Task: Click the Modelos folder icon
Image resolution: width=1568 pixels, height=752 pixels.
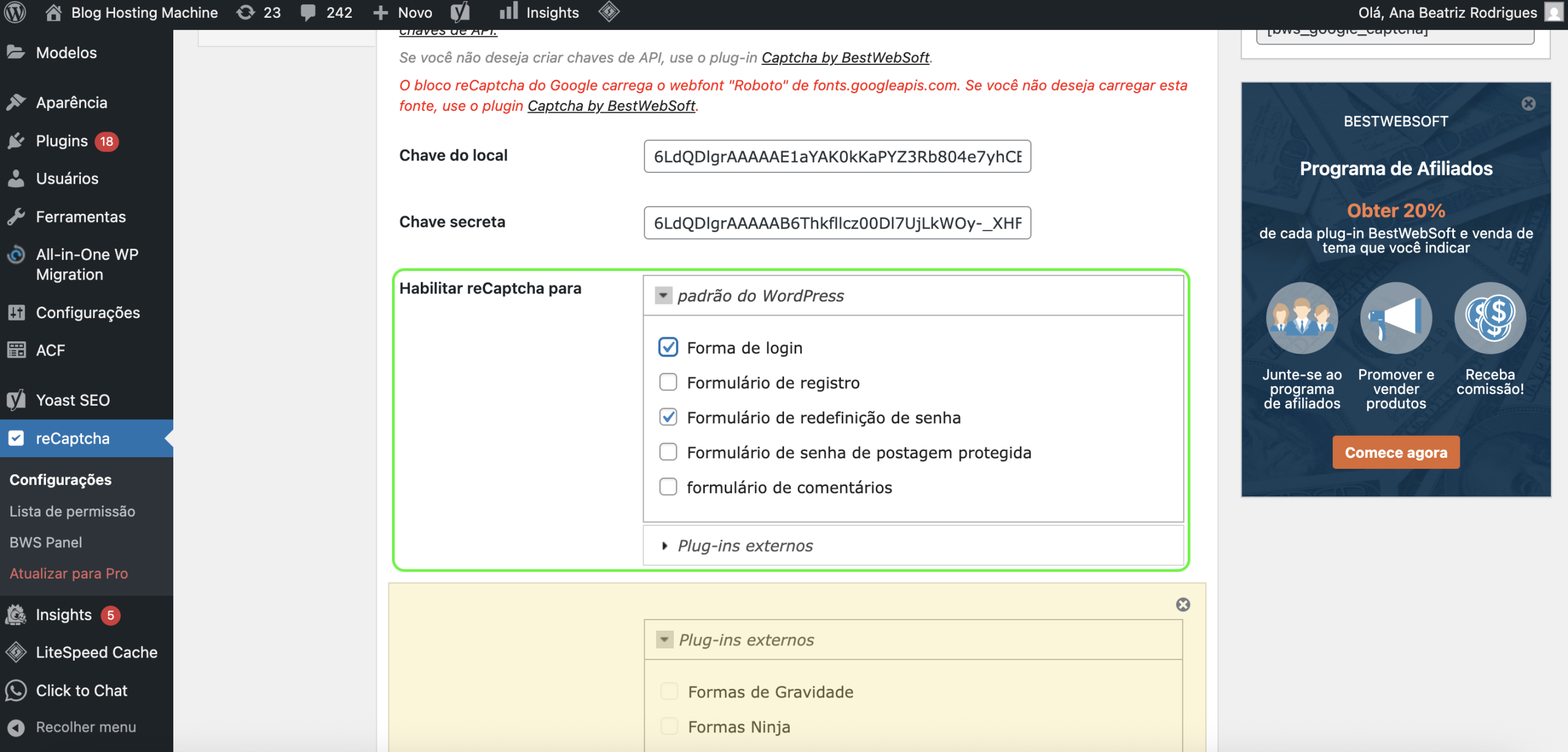Action: pyautogui.click(x=16, y=52)
